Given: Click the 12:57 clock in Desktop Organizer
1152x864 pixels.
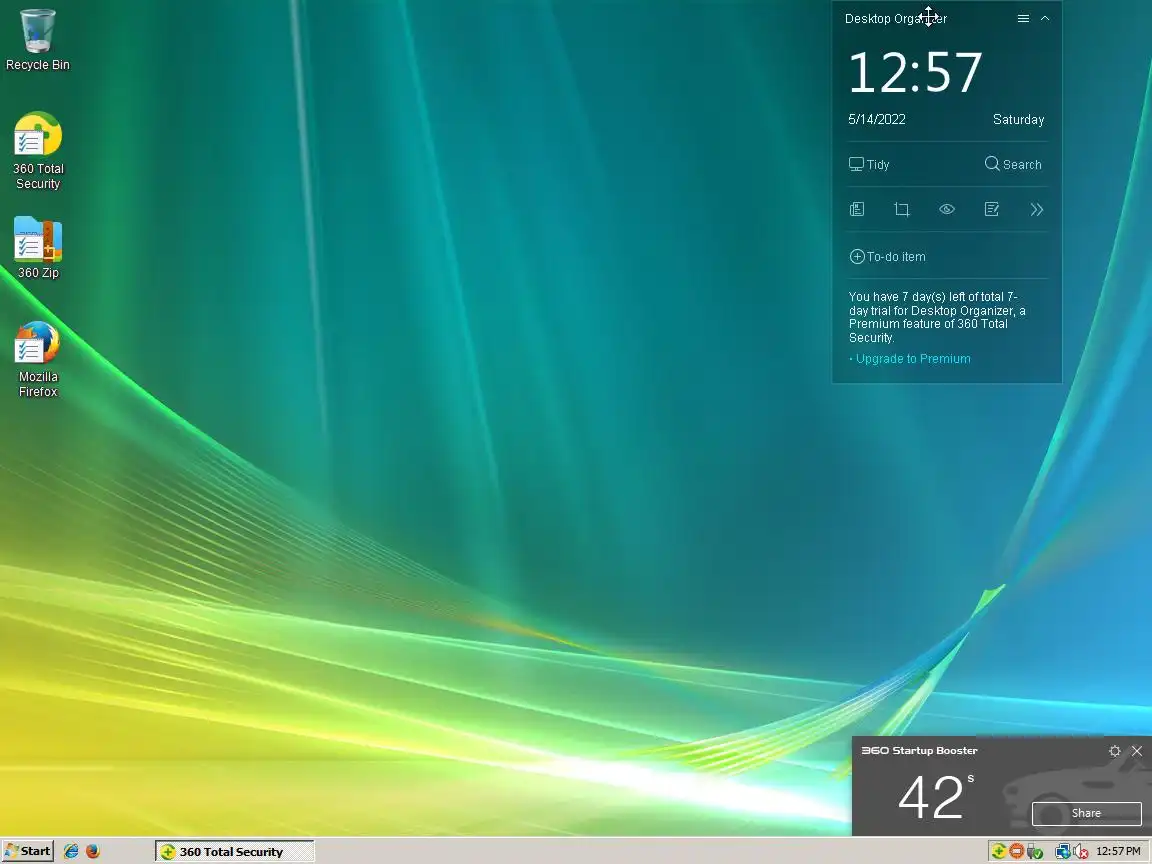Looking at the screenshot, I should pos(915,73).
